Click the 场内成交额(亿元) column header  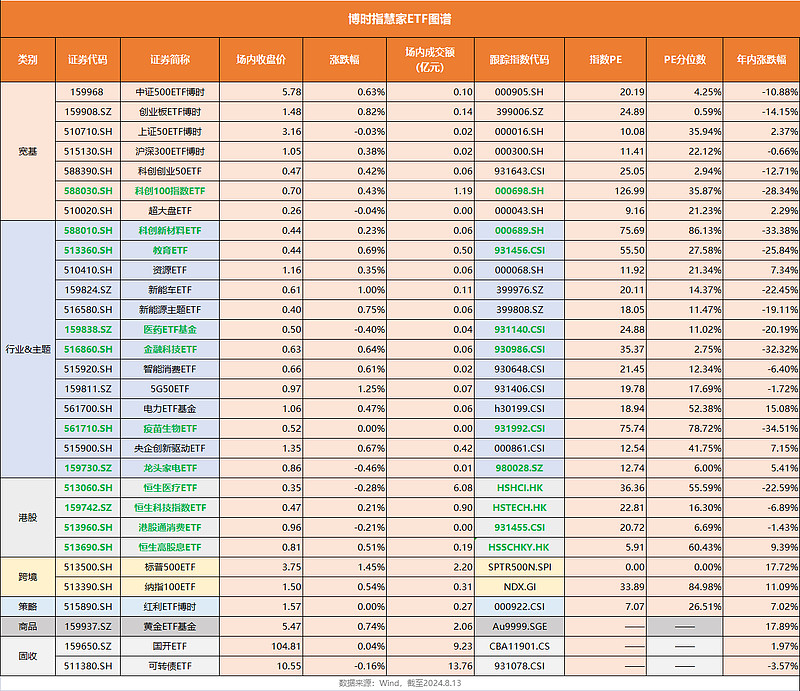pyautogui.click(x=430, y=60)
